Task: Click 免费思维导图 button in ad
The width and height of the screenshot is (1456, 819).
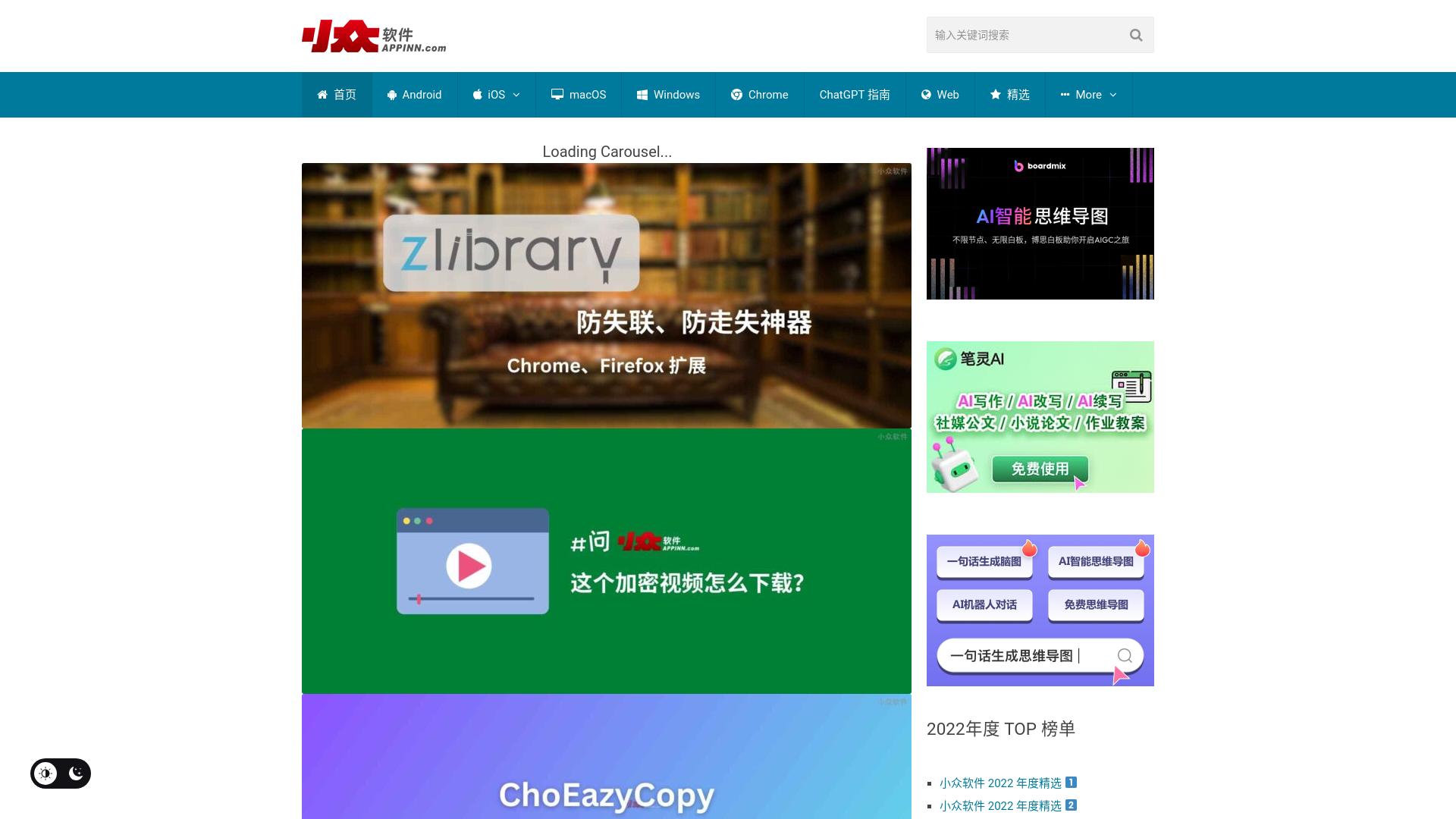Action: 1096,605
